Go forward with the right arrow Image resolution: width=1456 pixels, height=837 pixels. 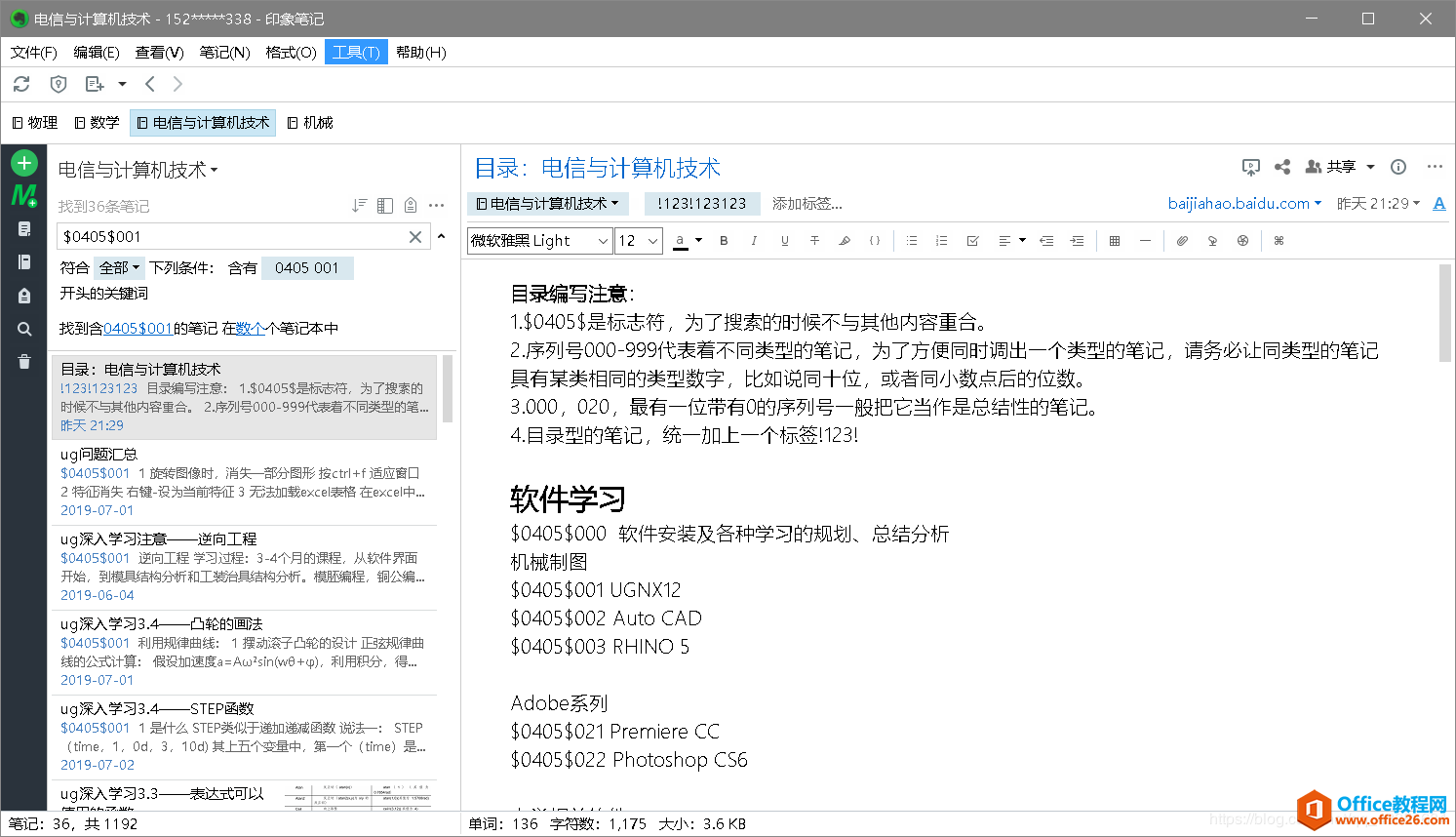177,84
